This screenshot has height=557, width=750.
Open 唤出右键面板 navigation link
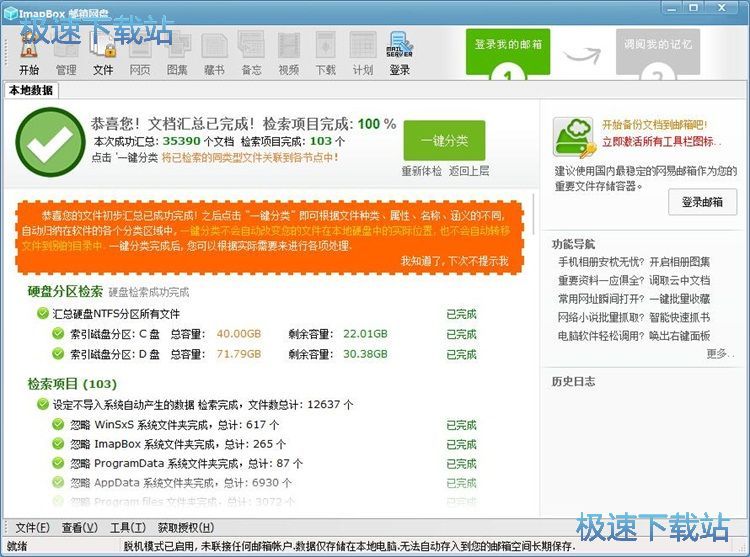[x=679, y=336]
